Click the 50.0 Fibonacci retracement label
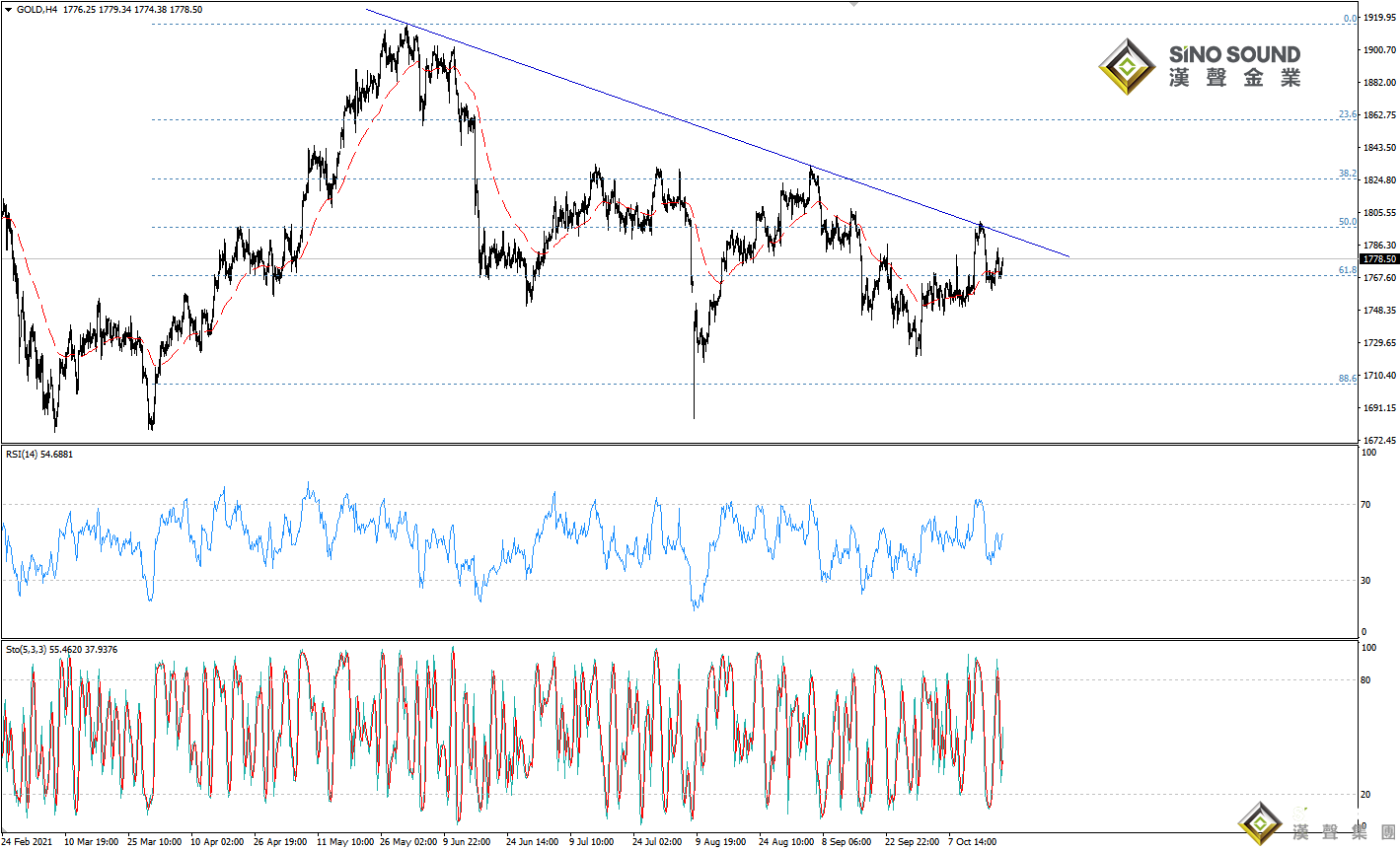Viewport: 1400px width, 851px height. (1347, 222)
